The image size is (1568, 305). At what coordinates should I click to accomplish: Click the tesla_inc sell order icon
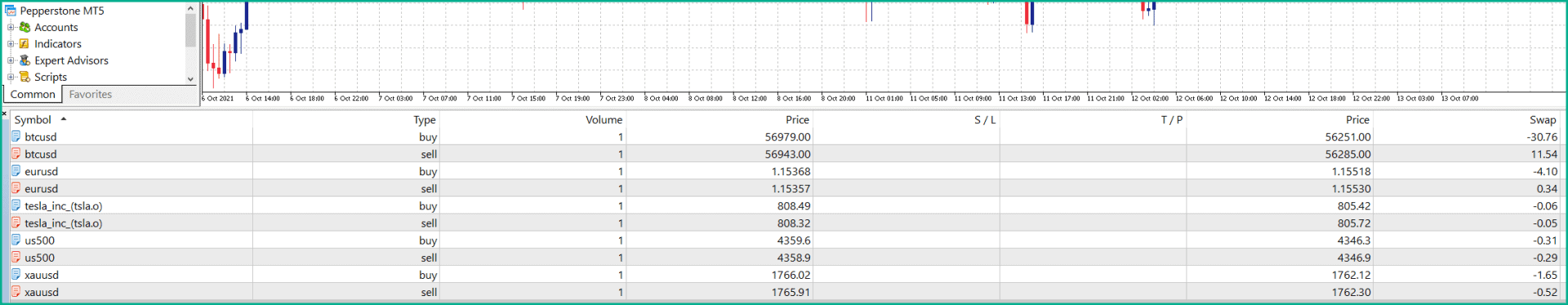pyautogui.click(x=16, y=223)
